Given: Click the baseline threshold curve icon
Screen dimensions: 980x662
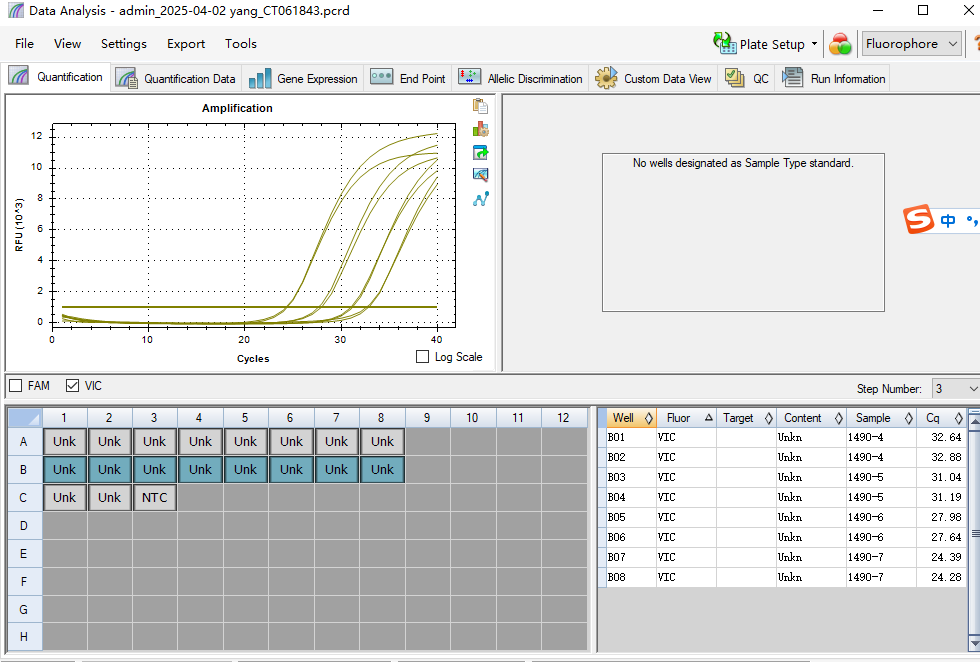Looking at the screenshot, I should (x=480, y=199).
